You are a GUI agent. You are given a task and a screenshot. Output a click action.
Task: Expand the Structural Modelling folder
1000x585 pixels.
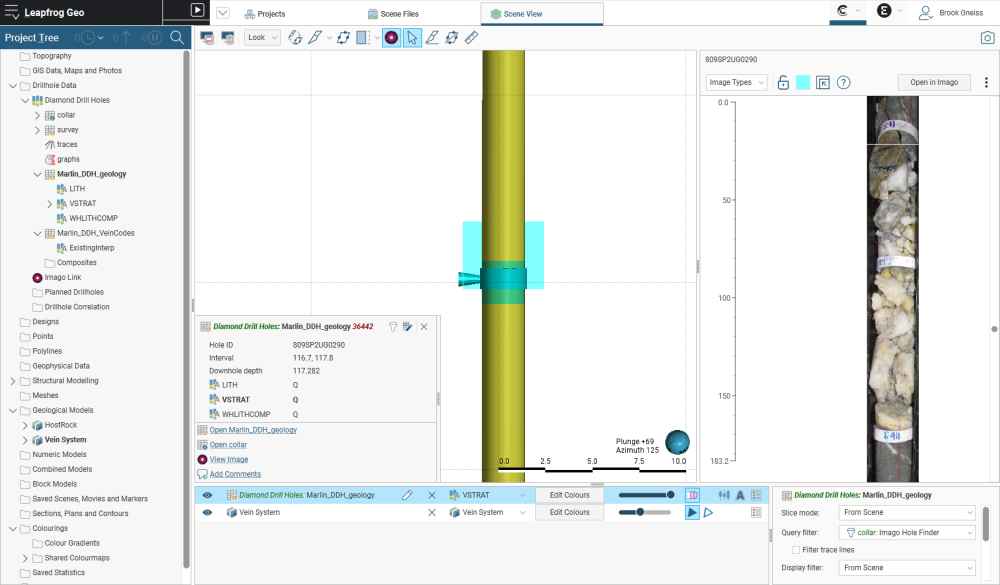pyautogui.click(x=13, y=381)
